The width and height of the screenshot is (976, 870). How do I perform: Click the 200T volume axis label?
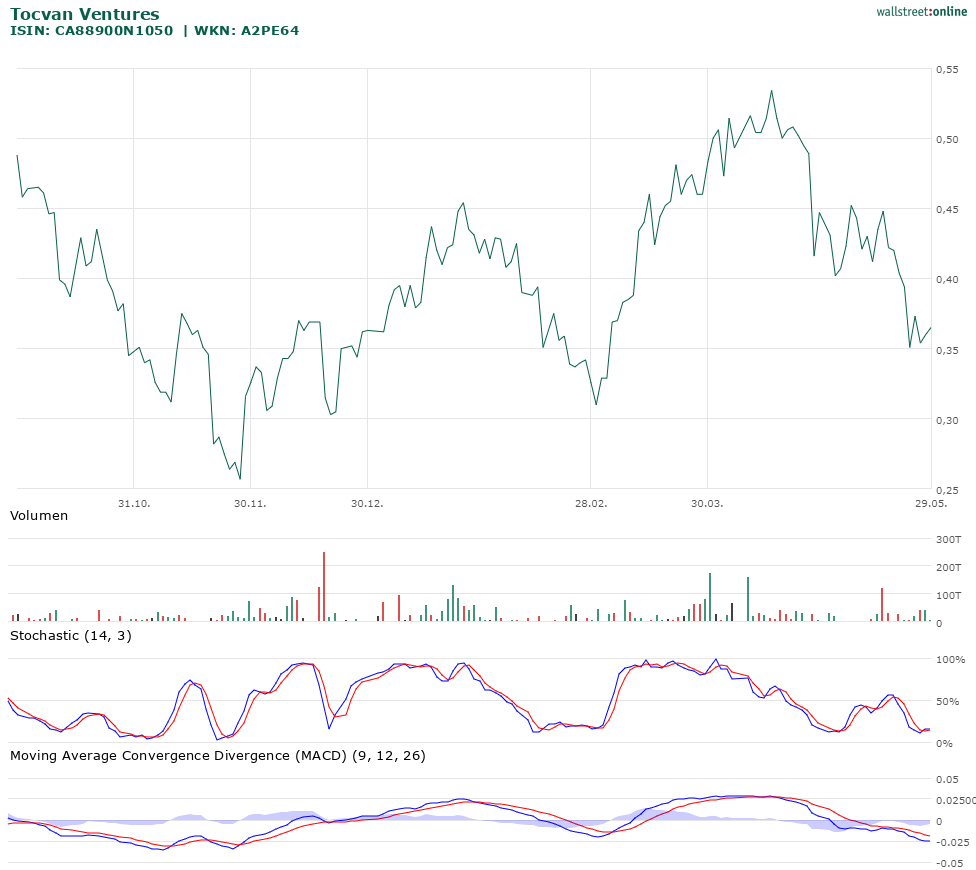tap(949, 568)
